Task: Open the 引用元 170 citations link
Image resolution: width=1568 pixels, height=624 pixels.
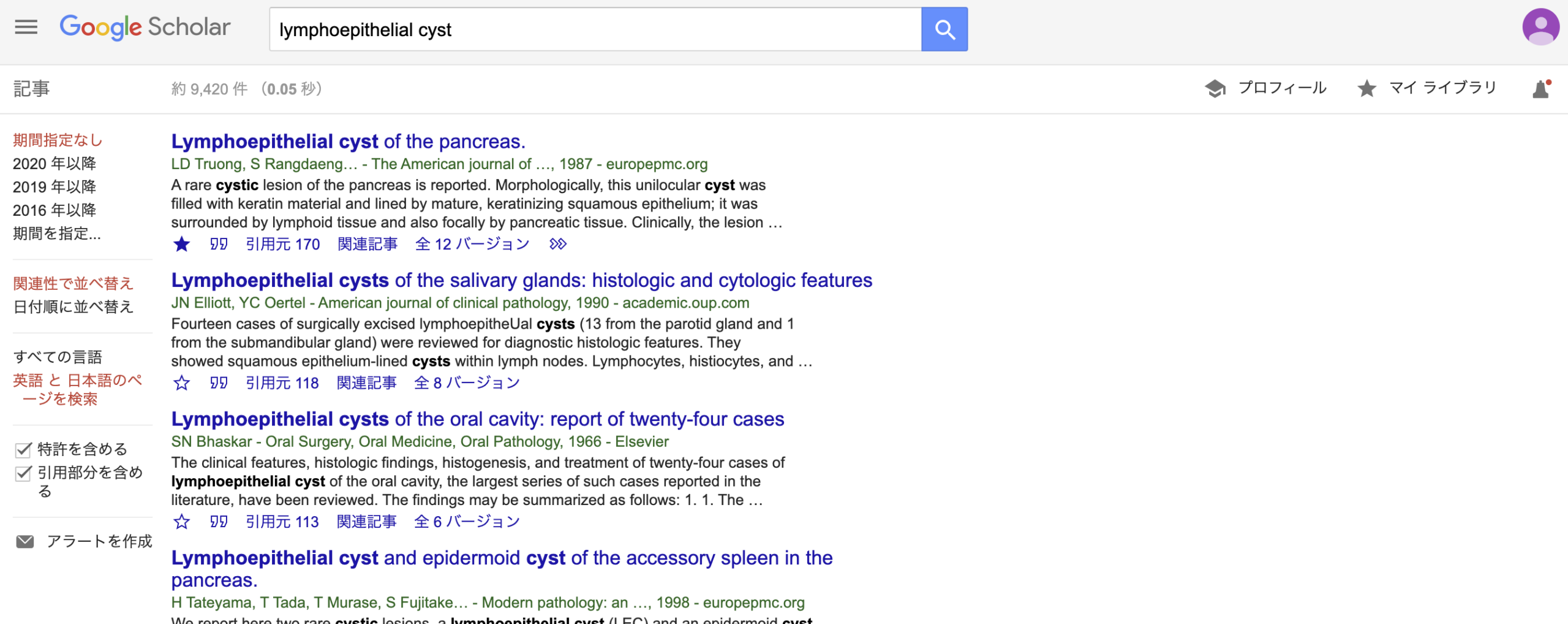Action: [x=282, y=245]
